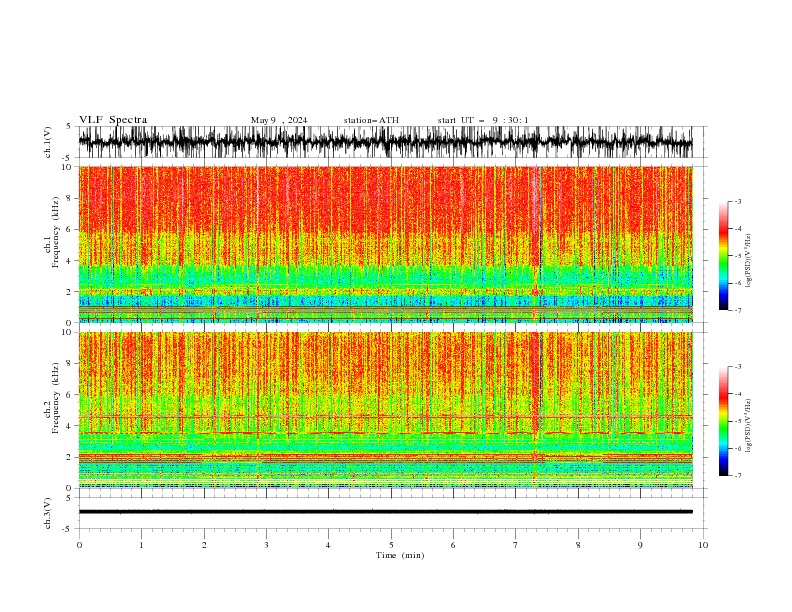Click the time axis tick label "5"
This screenshot has width=792, height=612.
tap(391, 545)
